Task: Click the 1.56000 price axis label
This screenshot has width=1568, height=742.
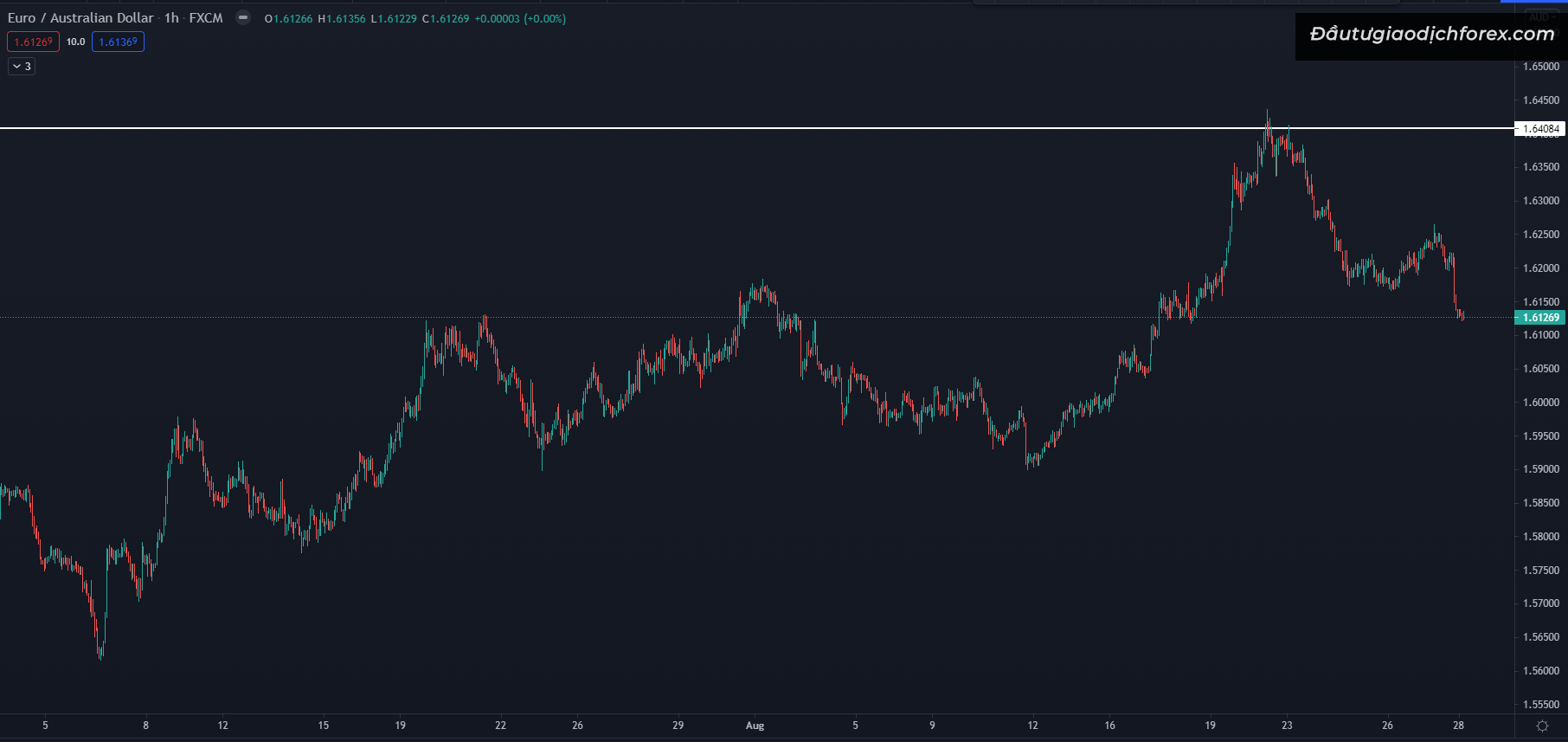Action: 1541,671
